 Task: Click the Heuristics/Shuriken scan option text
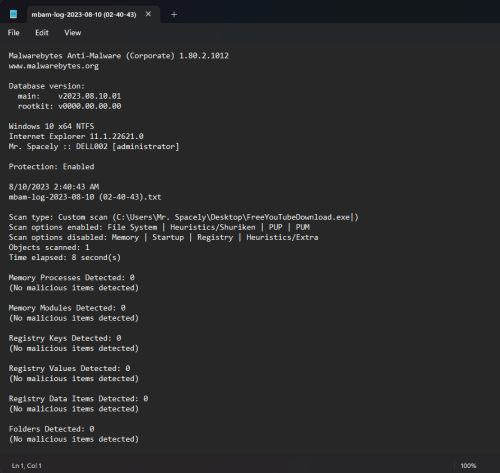coord(213,227)
